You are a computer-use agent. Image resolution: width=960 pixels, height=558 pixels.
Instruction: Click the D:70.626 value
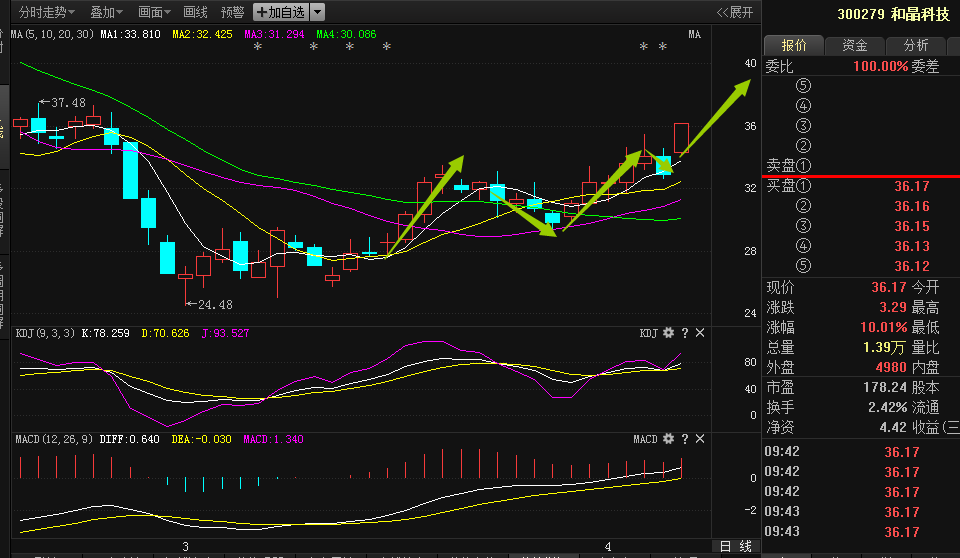pos(165,333)
